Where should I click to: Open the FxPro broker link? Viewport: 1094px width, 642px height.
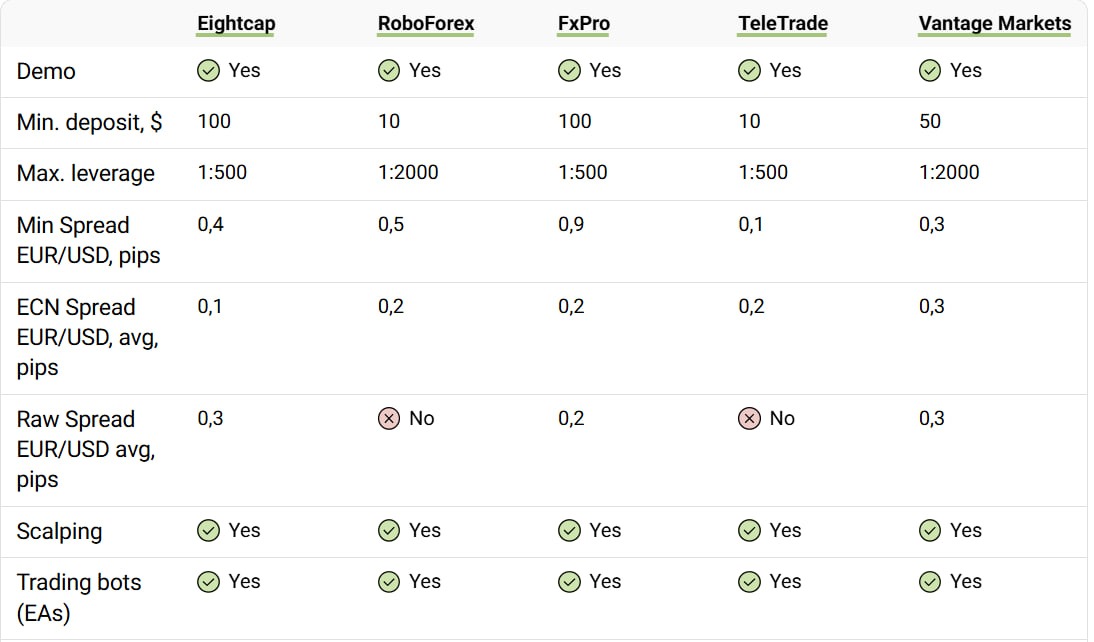583,24
